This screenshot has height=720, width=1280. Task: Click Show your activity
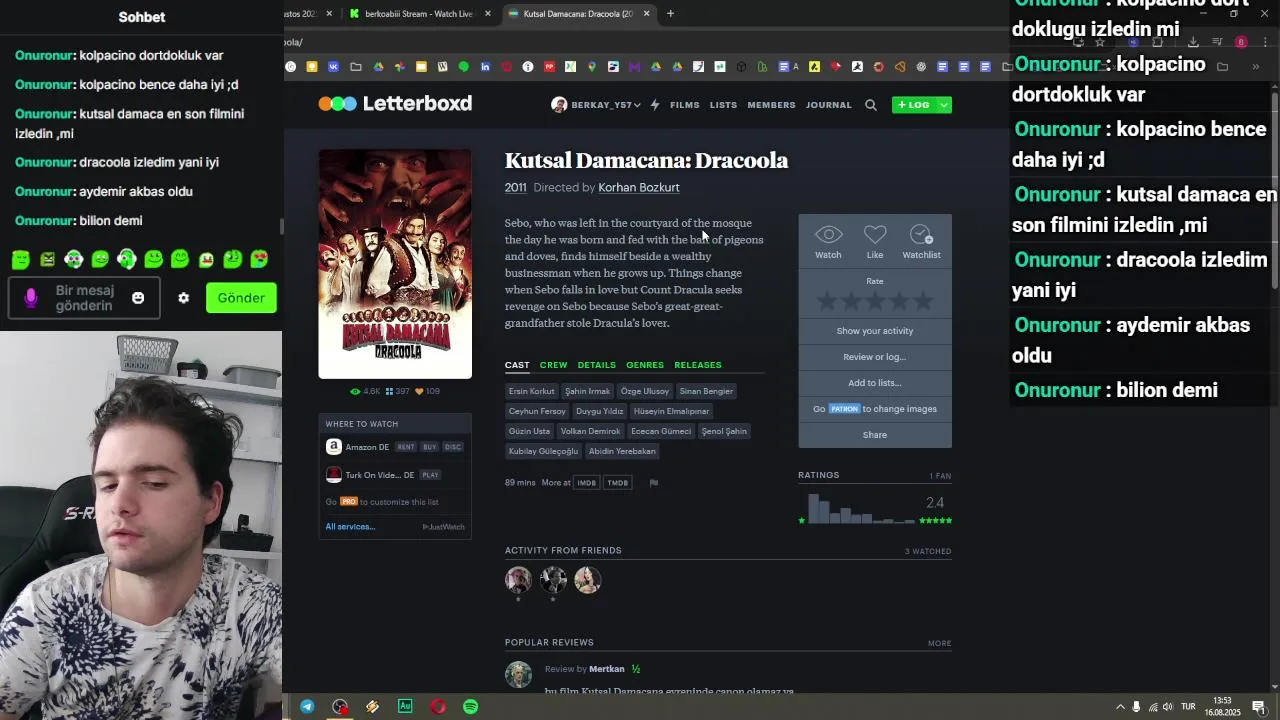[x=875, y=331]
